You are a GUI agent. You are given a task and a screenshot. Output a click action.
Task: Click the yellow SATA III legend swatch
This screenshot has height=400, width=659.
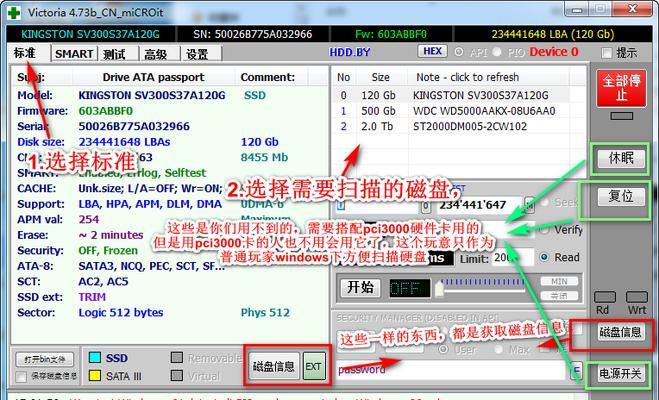95,376
